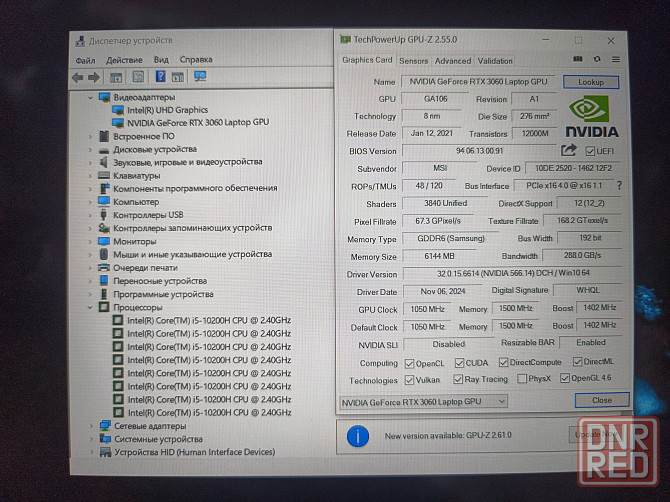Viewport: 670px width, 502px height.
Task: Click the BIOS export share icon
Action: pos(568,150)
